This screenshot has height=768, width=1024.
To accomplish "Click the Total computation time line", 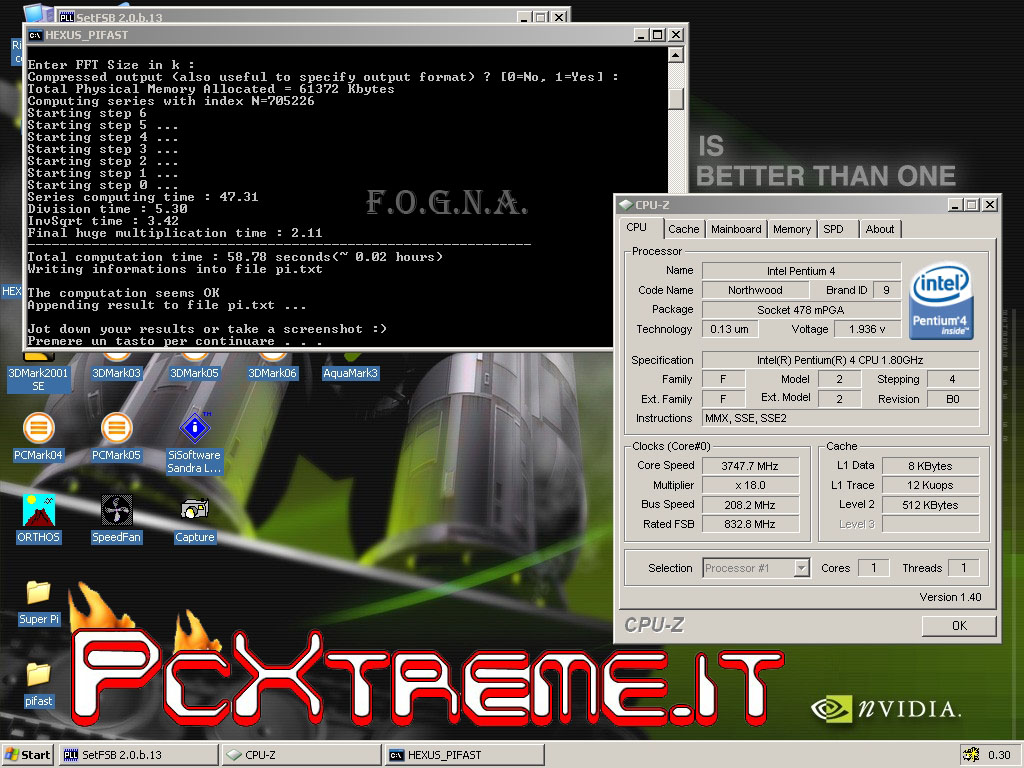I will pos(235,257).
